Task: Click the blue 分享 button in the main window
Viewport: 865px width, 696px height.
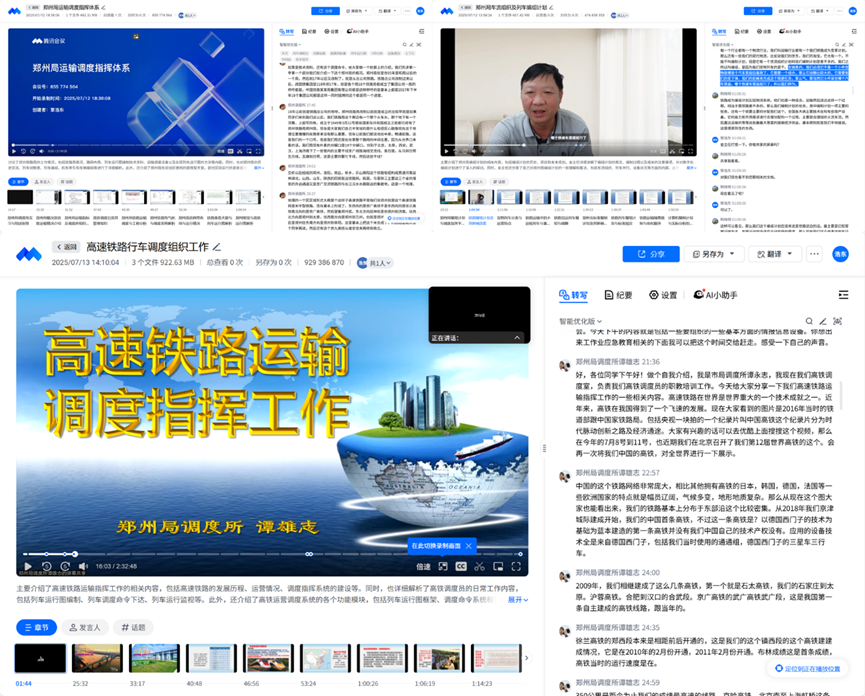Action: click(650, 254)
